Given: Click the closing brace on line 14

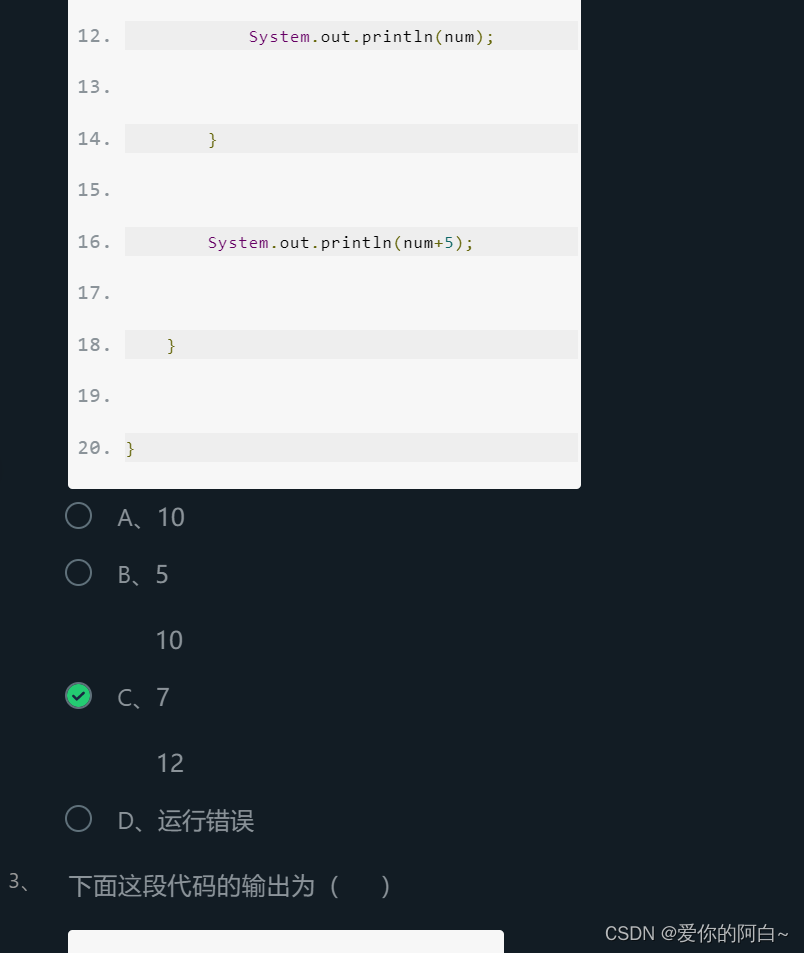Looking at the screenshot, I should [x=213, y=140].
